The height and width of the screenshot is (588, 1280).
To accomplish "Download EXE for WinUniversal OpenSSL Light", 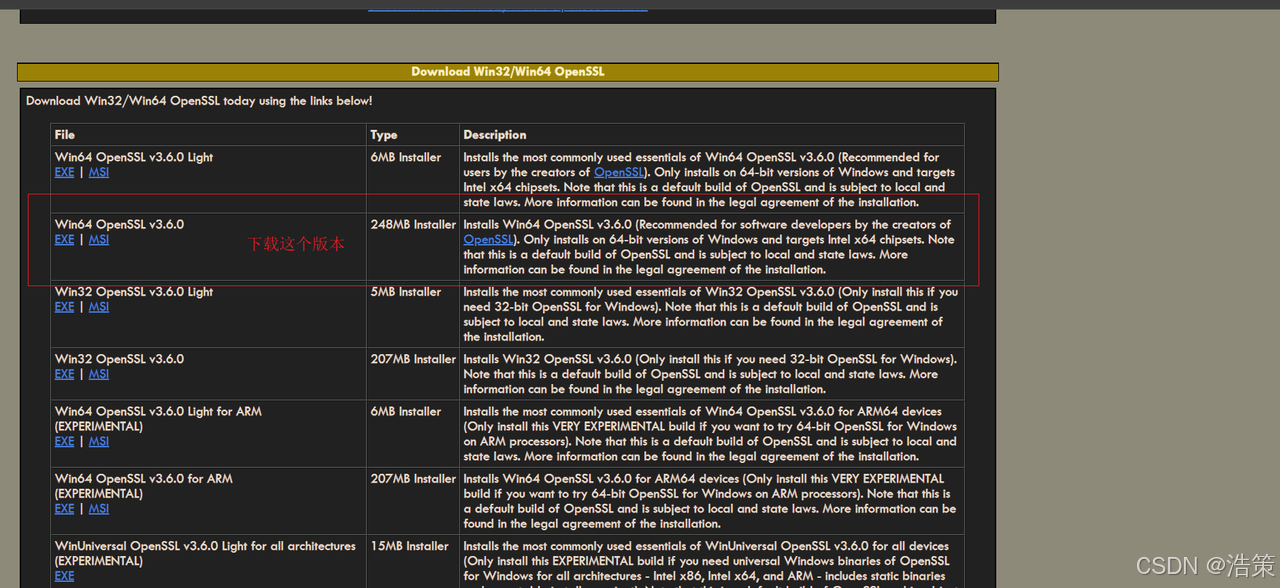I will point(64,576).
